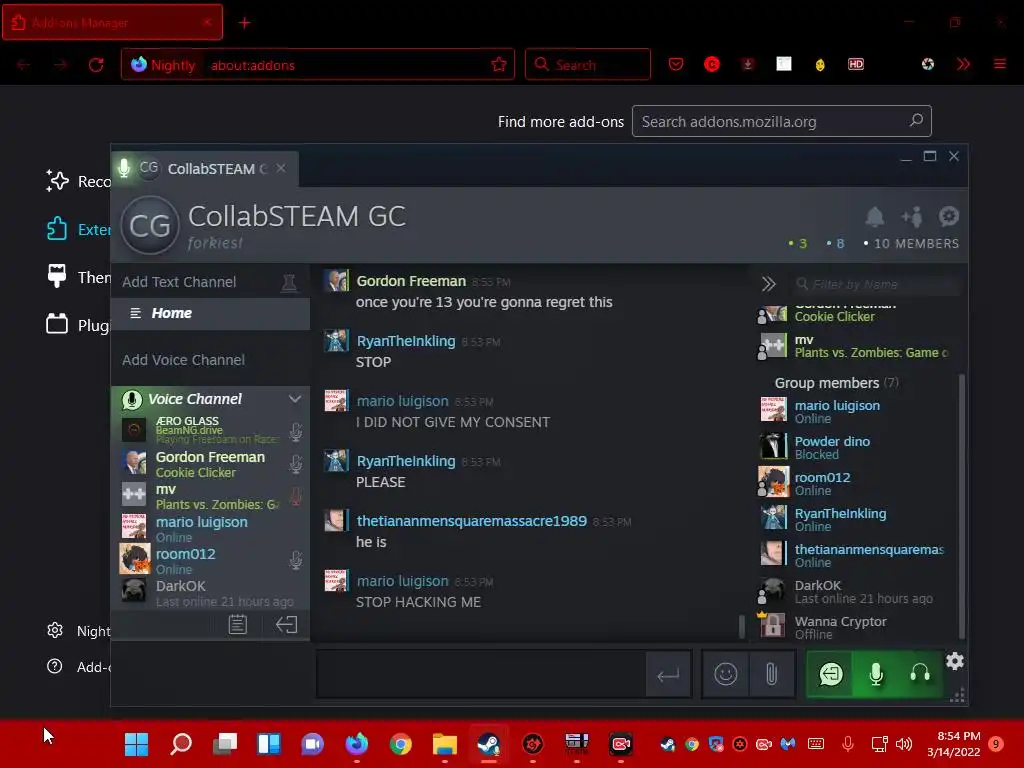Open Firefox Nightly from taskbar
The image size is (1024, 768).
357,744
